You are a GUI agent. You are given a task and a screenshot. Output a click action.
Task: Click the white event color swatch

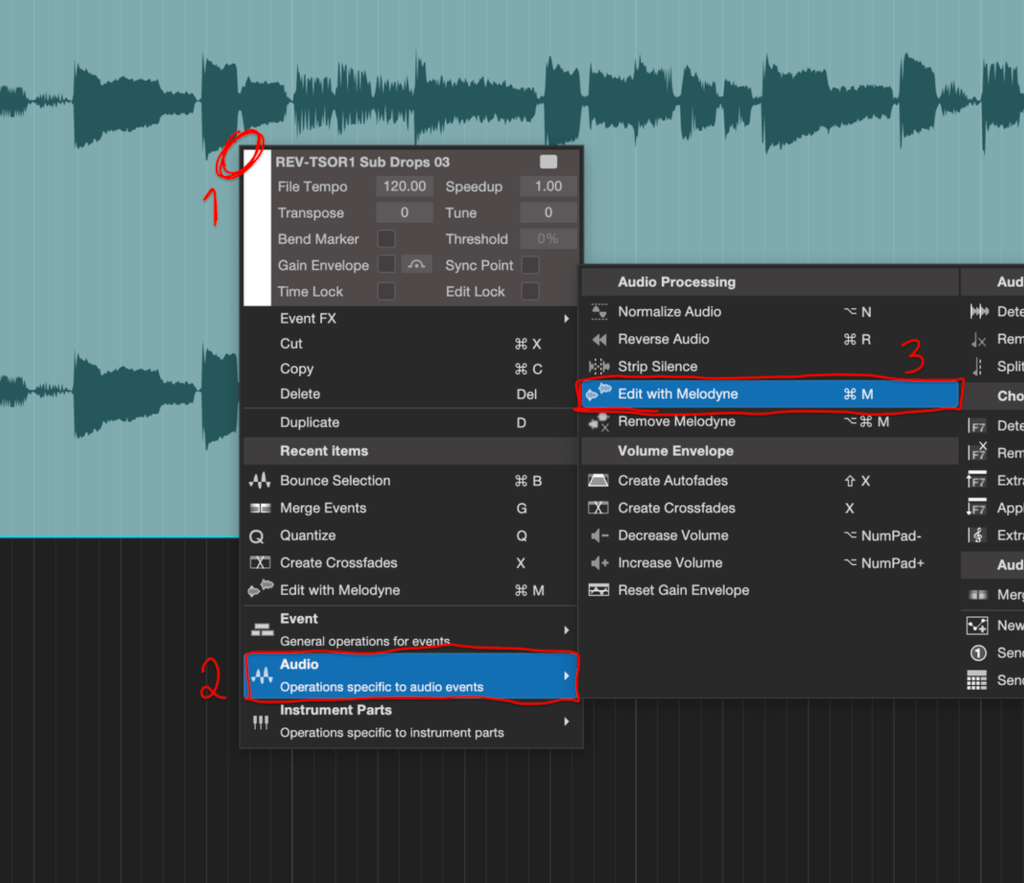click(x=257, y=228)
